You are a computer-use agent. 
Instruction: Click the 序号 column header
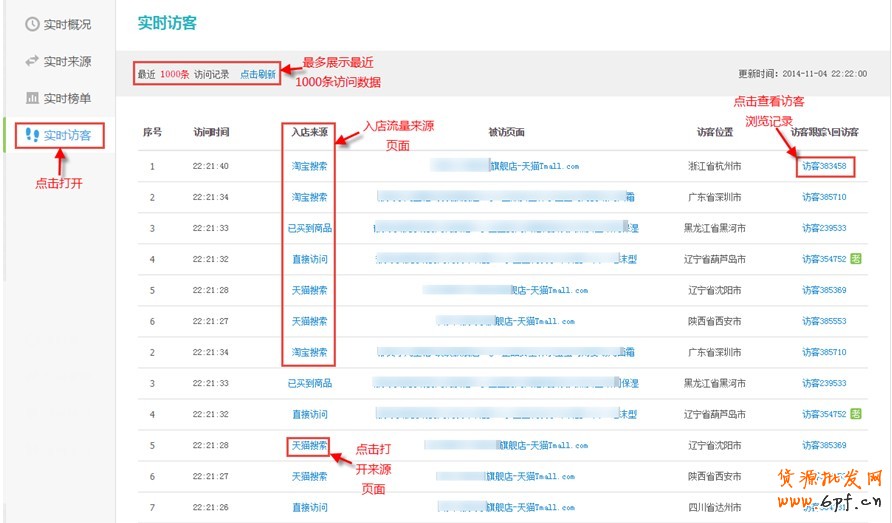click(x=152, y=132)
